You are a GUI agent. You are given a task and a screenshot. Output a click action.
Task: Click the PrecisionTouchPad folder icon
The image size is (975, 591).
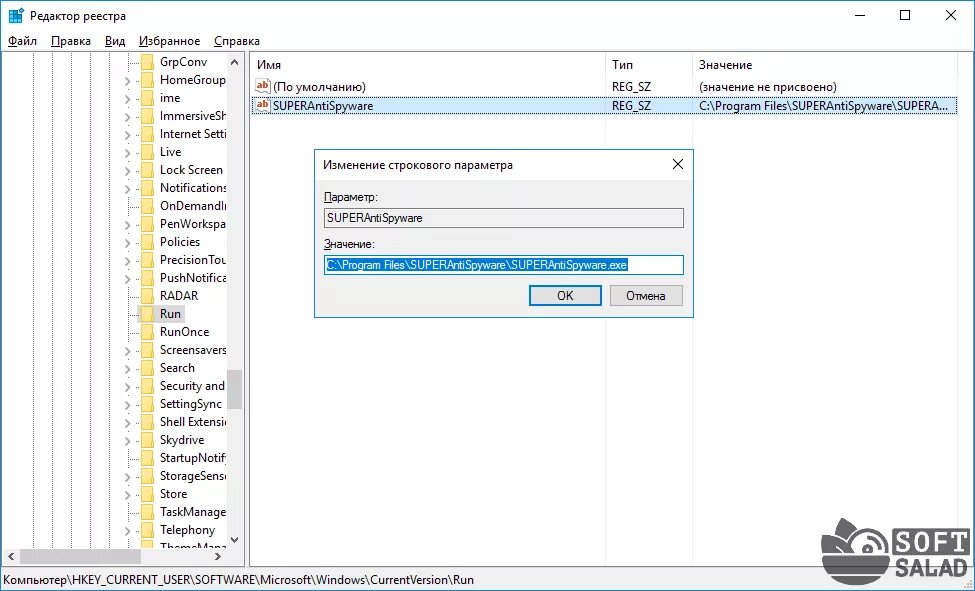click(x=147, y=259)
